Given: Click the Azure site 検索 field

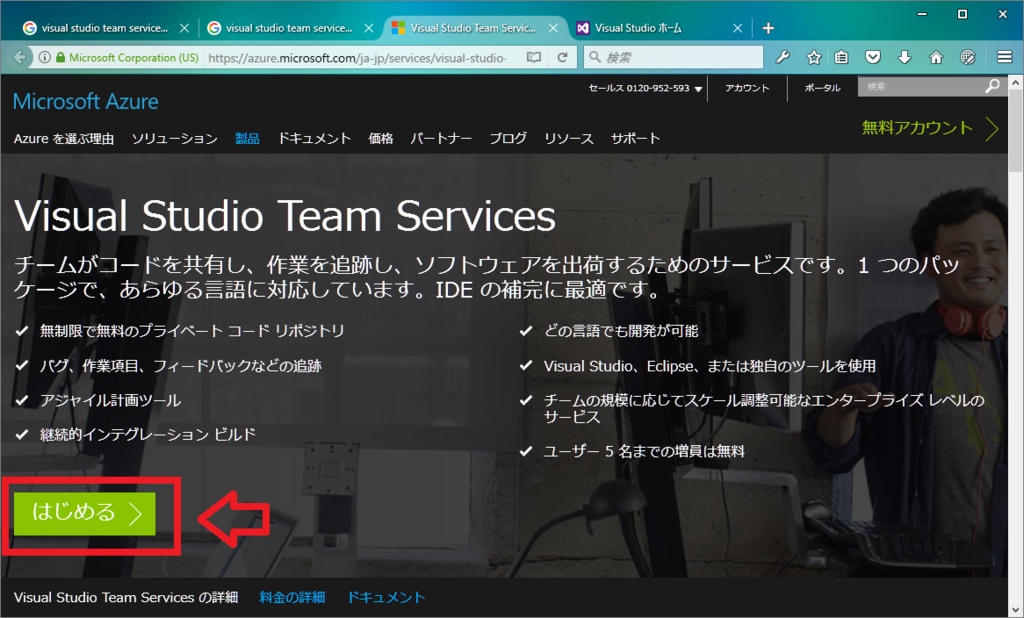Looking at the screenshot, I should [921, 86].
